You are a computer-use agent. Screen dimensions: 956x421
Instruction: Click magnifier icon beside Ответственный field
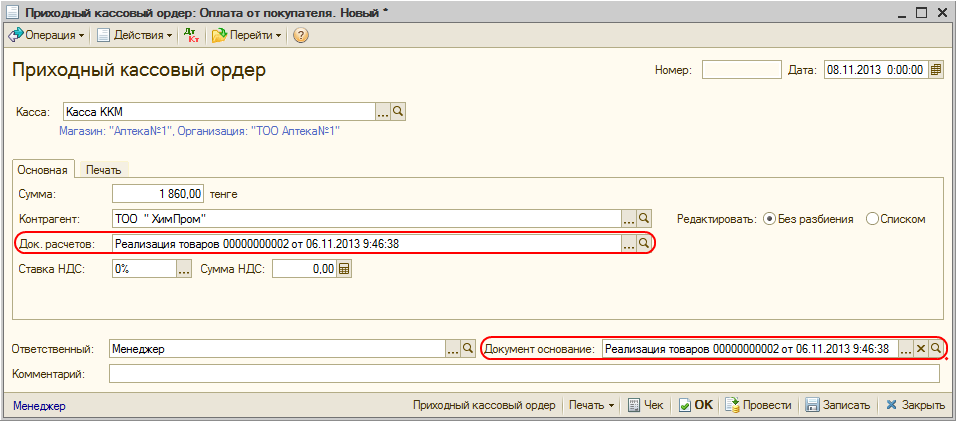point(467,348)
